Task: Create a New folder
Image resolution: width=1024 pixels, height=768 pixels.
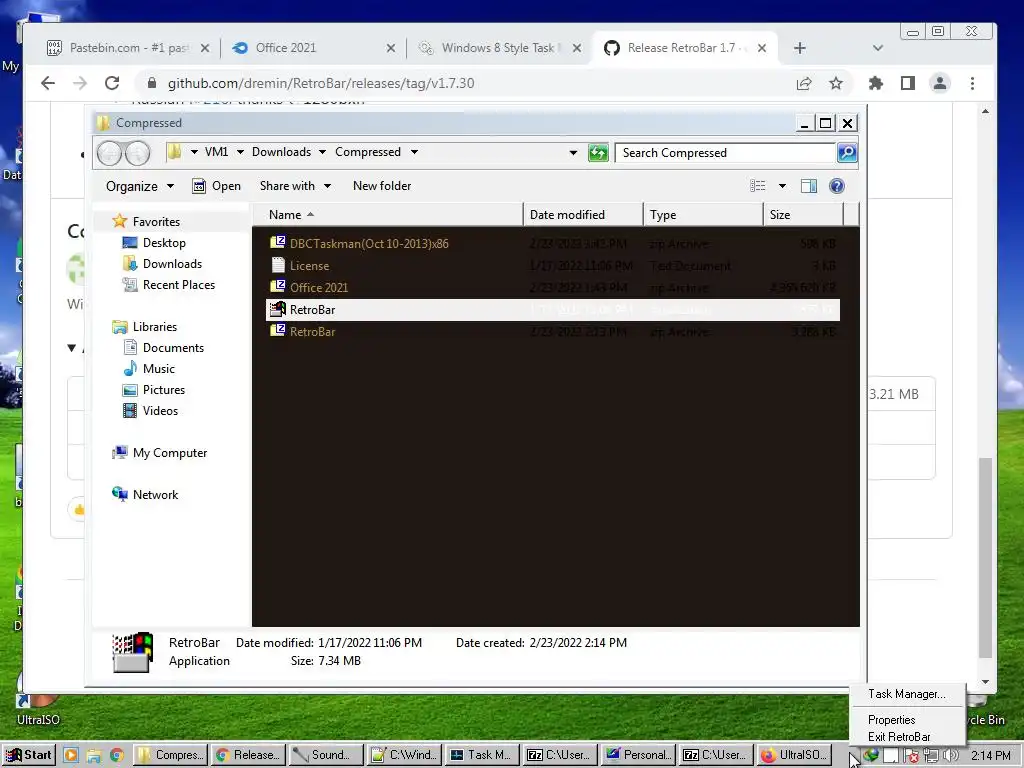Action: (382, 186)
